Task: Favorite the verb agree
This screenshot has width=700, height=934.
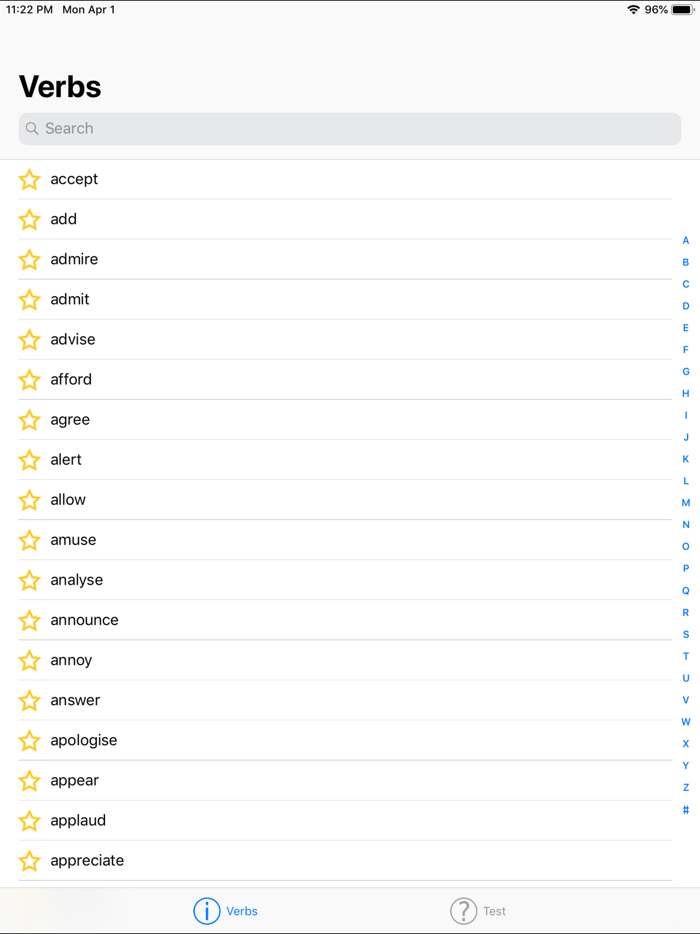Action: (29, 419)
